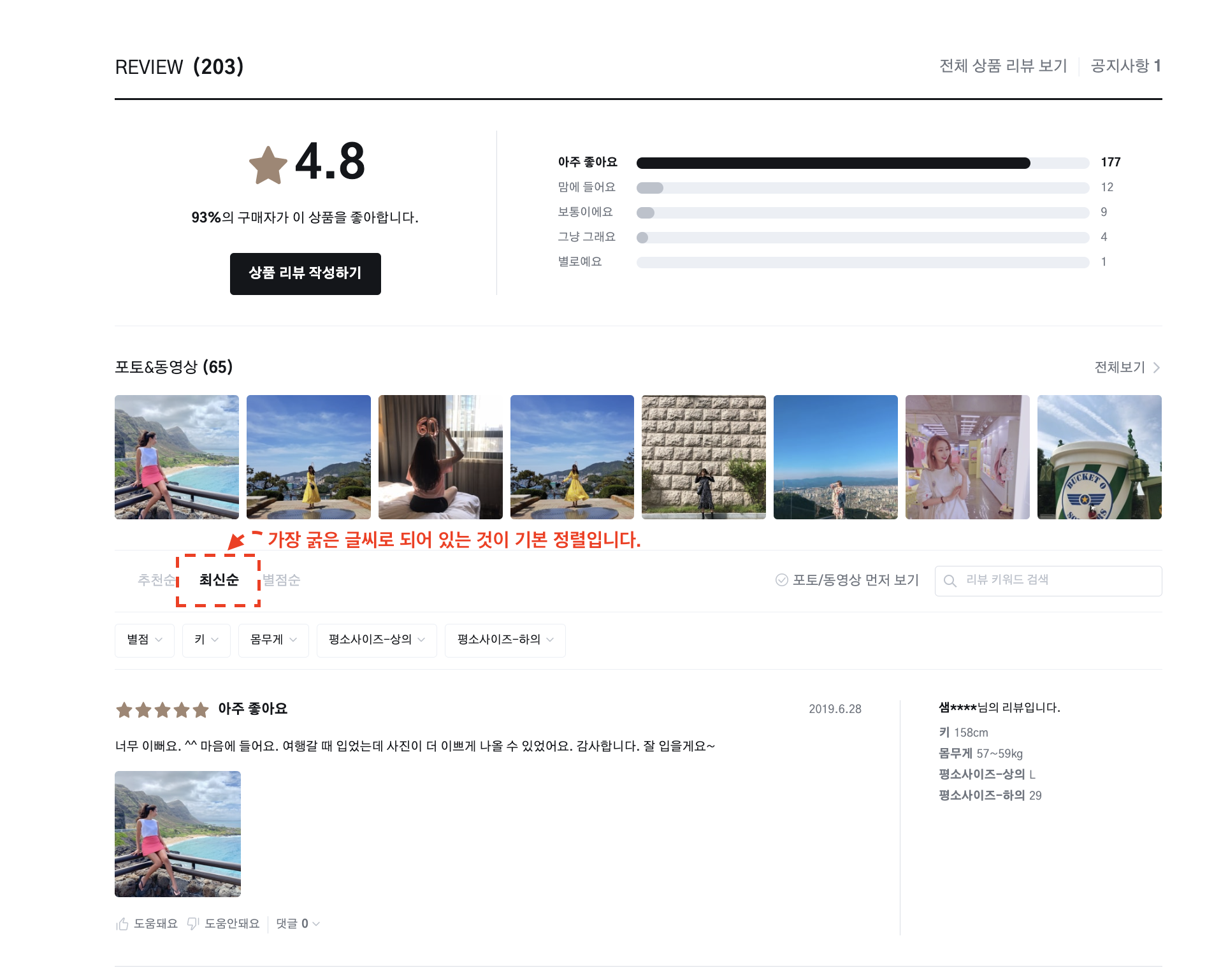The image size is (1221, 980).
Task: Switch to the 별점순 sort tab
Action: 281,580
